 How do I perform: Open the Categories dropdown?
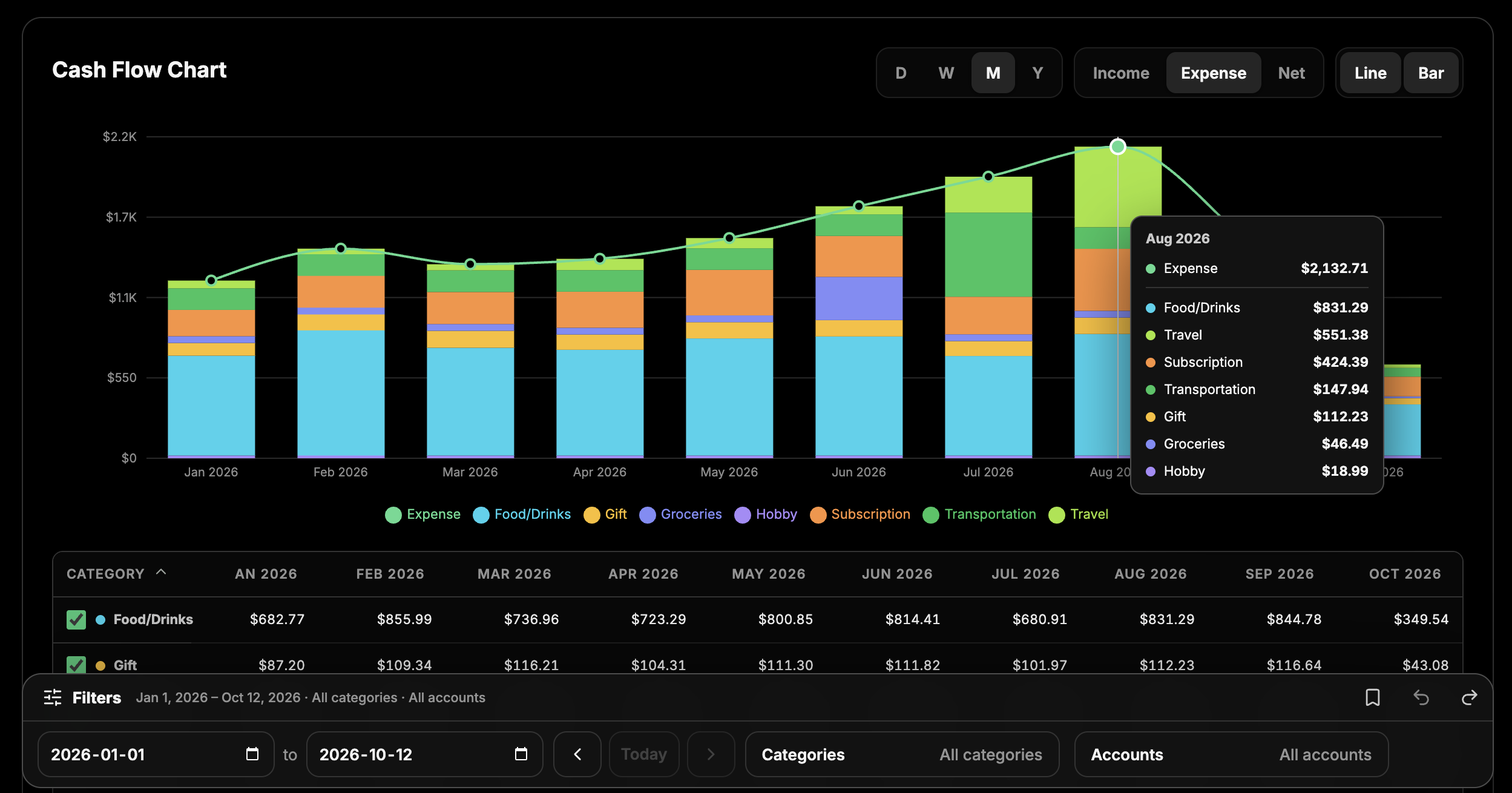tap(902, 754)
